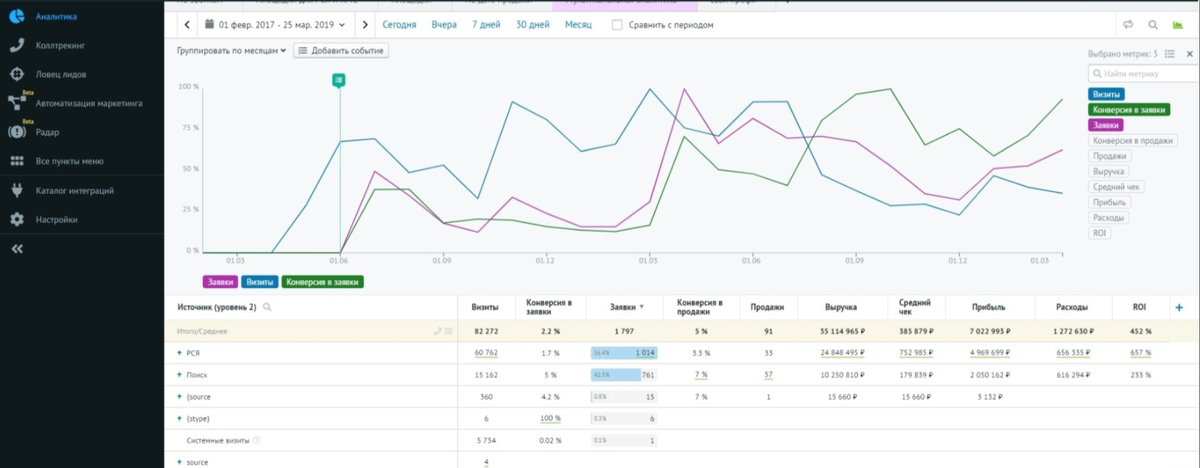Select the Месяц quick period

click(578, 24)
